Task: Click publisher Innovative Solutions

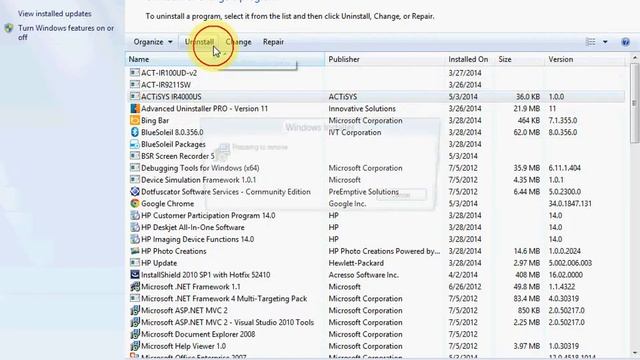Action: [362, 109]
